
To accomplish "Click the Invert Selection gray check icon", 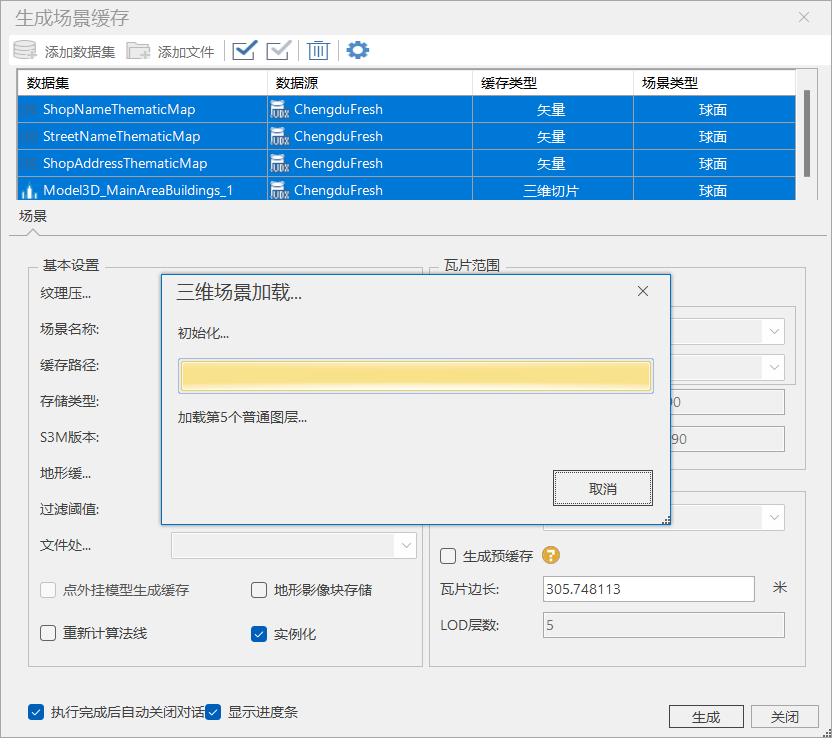I will pos(279,50).
